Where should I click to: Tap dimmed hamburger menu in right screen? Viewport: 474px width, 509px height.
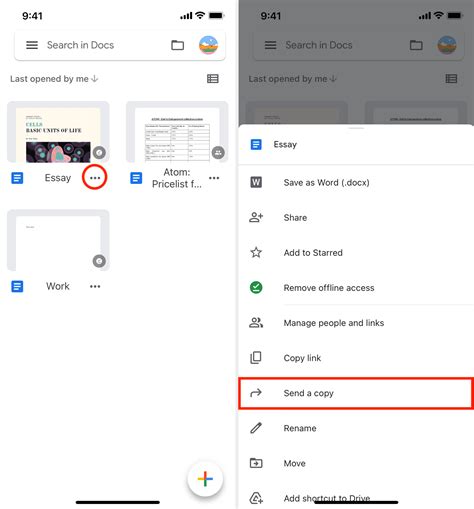(270, 45)
